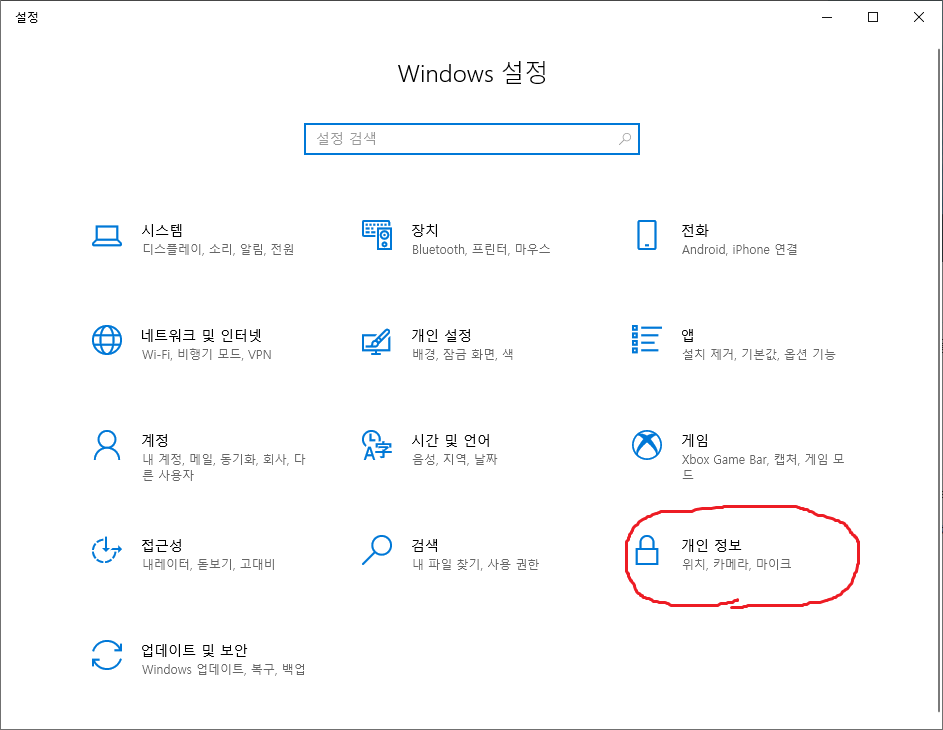Open 앱 using the list icon

pos(647,340)
